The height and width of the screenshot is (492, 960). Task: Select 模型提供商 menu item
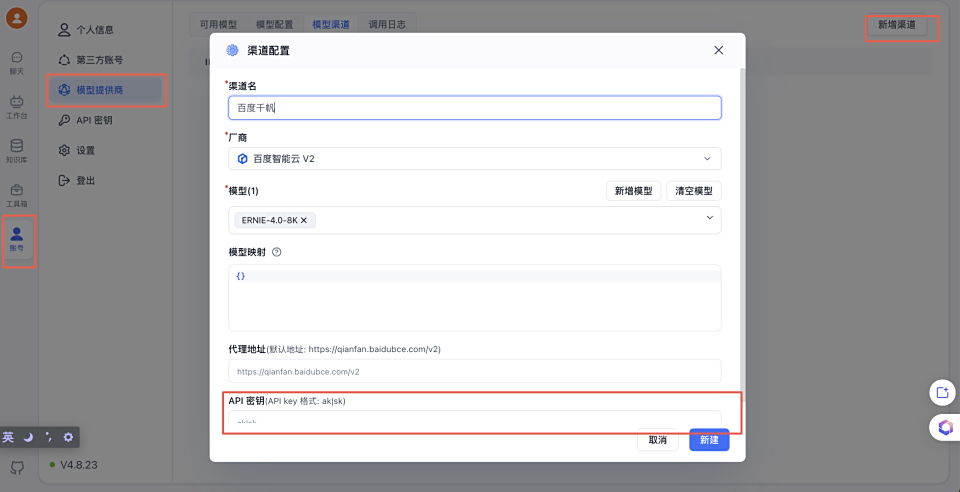pyautogui.click(x=106, y=90)
